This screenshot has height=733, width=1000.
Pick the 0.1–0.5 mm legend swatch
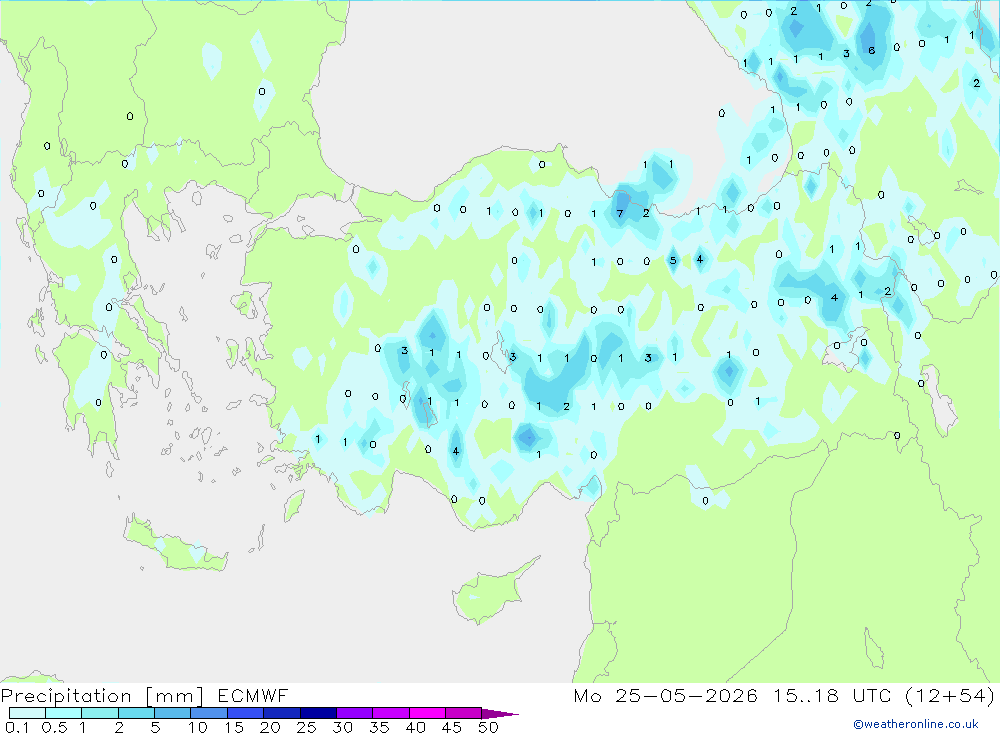pos(27,713)
